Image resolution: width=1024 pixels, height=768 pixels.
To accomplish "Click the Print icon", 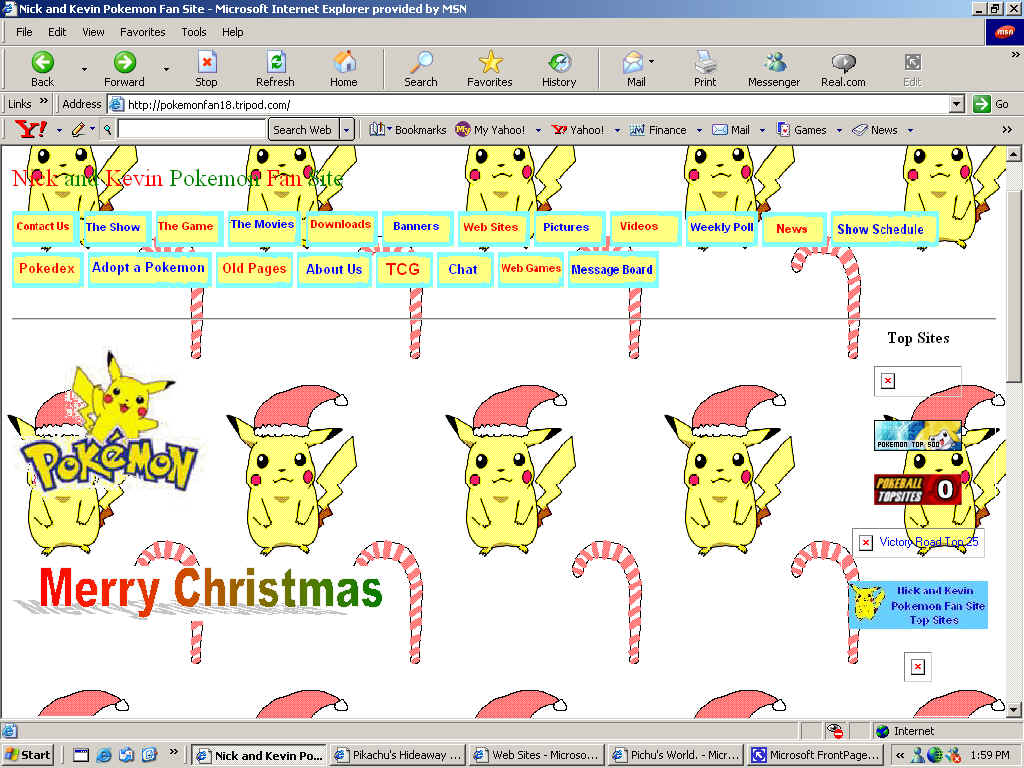I will point(705,63).
